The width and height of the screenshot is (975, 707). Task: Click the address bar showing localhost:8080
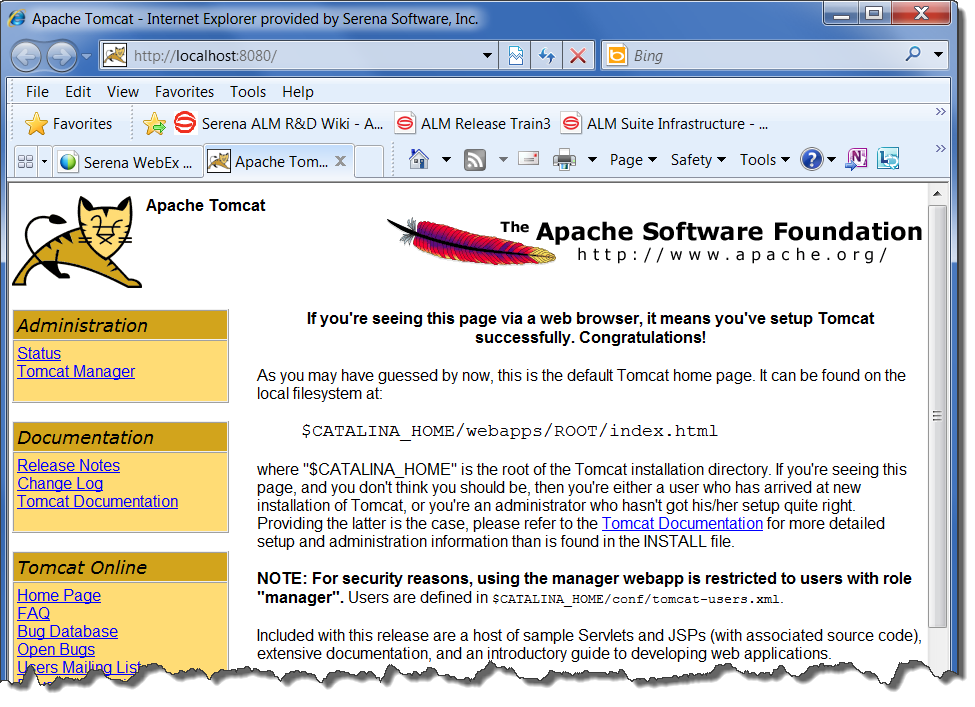298,56
